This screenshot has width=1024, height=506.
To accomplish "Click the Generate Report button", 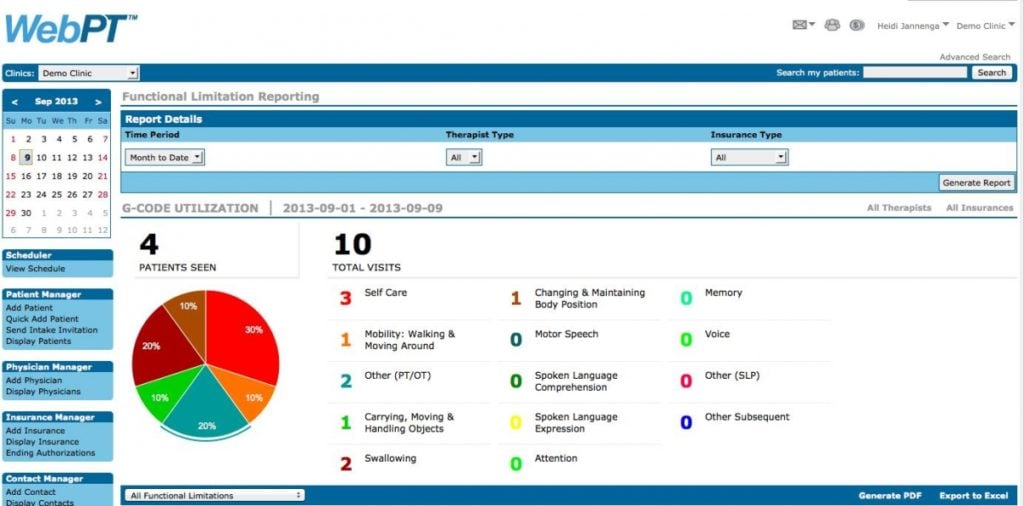I will click(976, 183).
